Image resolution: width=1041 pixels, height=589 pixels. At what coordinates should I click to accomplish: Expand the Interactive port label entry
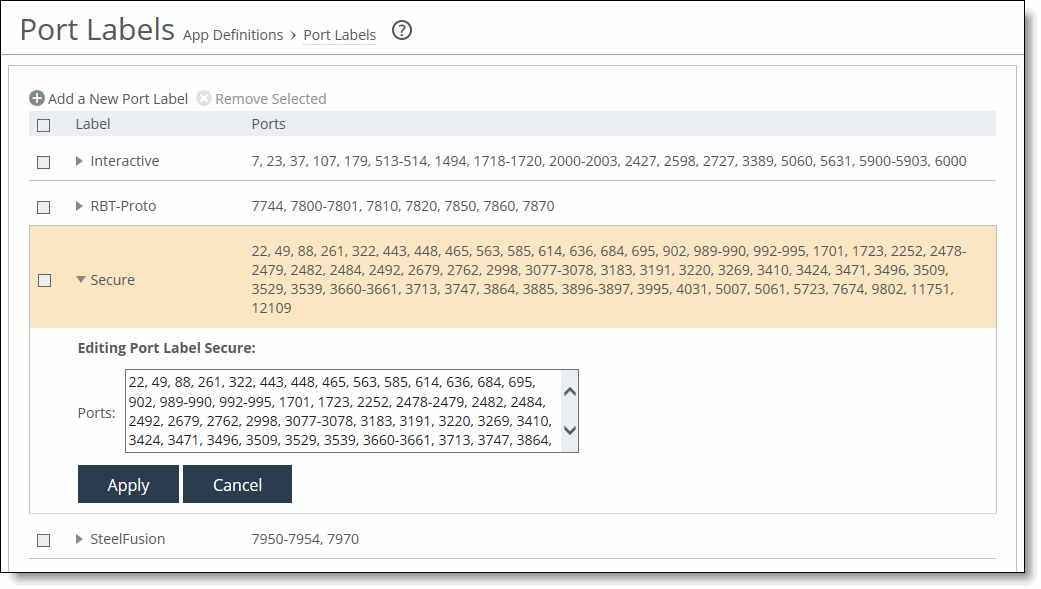80,161
